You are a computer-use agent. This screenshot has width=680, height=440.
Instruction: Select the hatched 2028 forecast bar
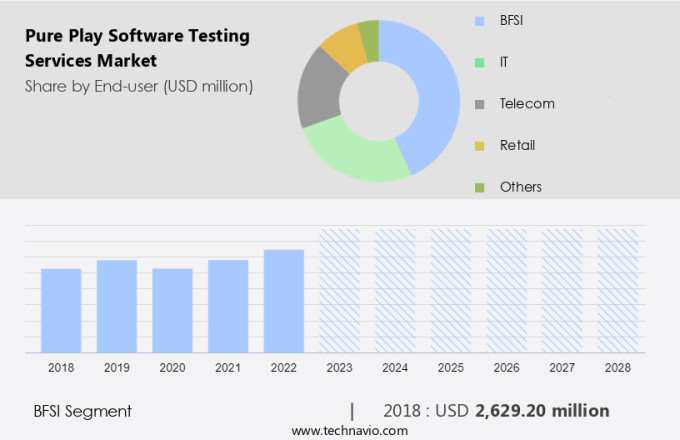click(617, 290)
